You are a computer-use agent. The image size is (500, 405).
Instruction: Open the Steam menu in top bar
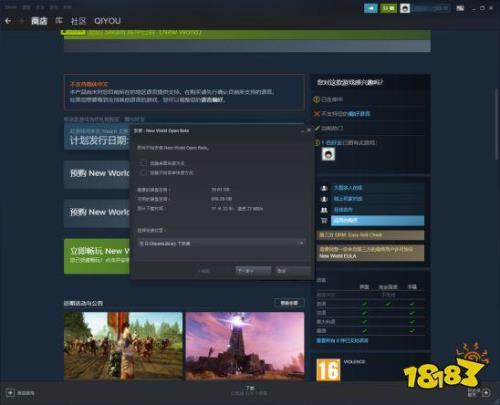(x=11, y=7)
